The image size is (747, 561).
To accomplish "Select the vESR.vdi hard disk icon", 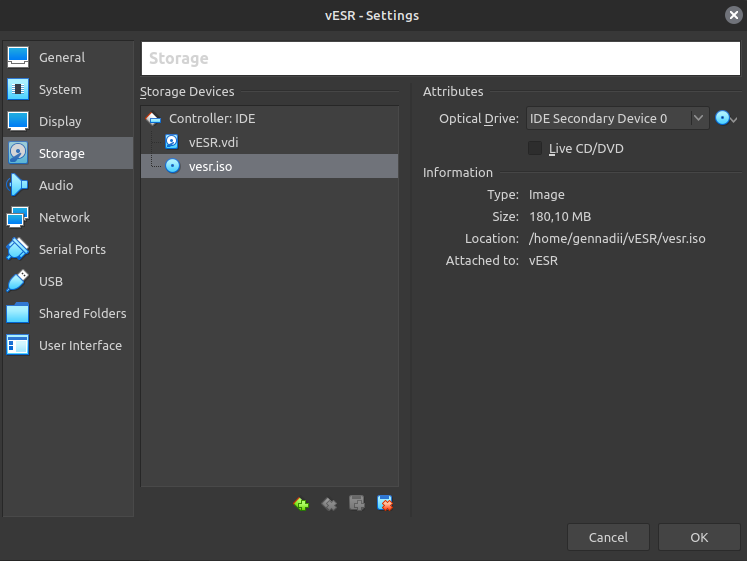I will pos(172,142).
